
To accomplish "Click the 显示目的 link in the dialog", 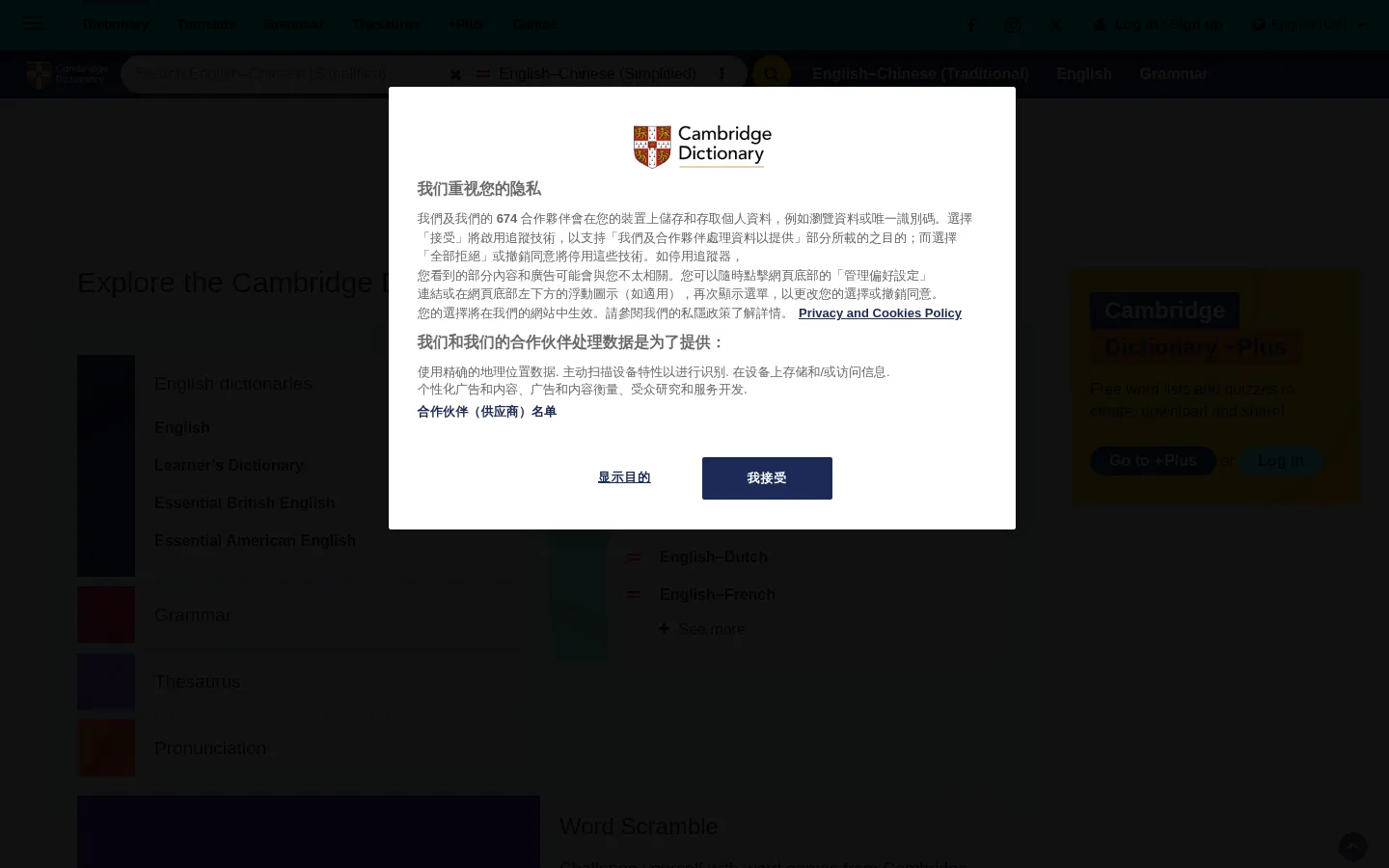I will [x=624, y=477].
